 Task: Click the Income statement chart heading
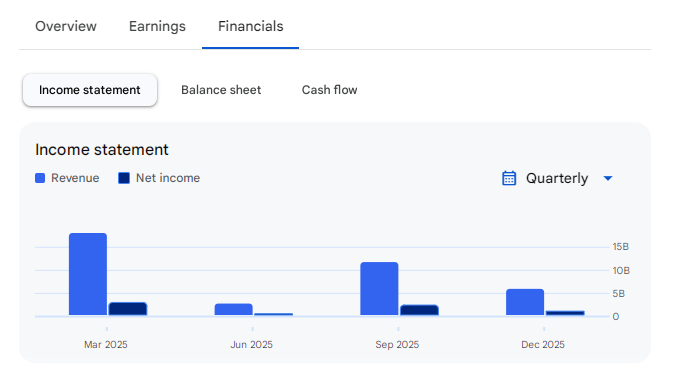[x=102, y=150]
